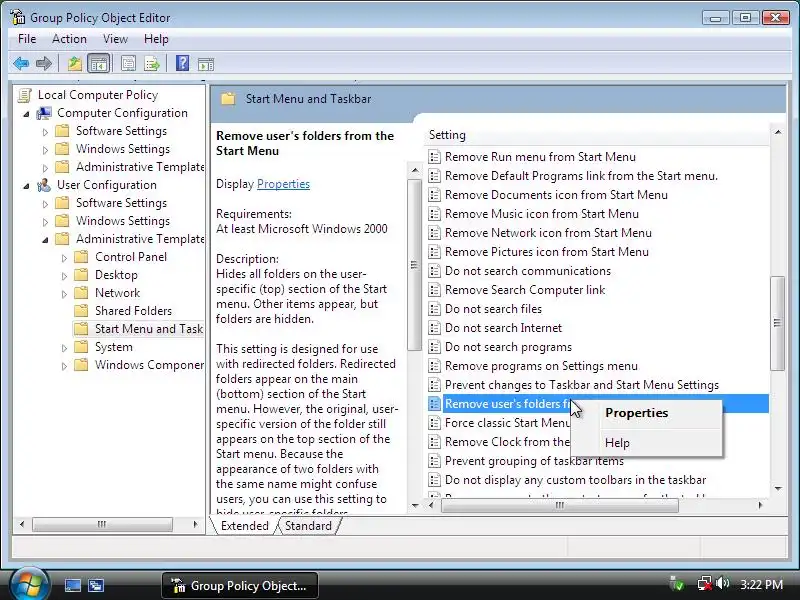800x600 pixels.
Task: Open the View menu
Action: [x=115, y=39]
